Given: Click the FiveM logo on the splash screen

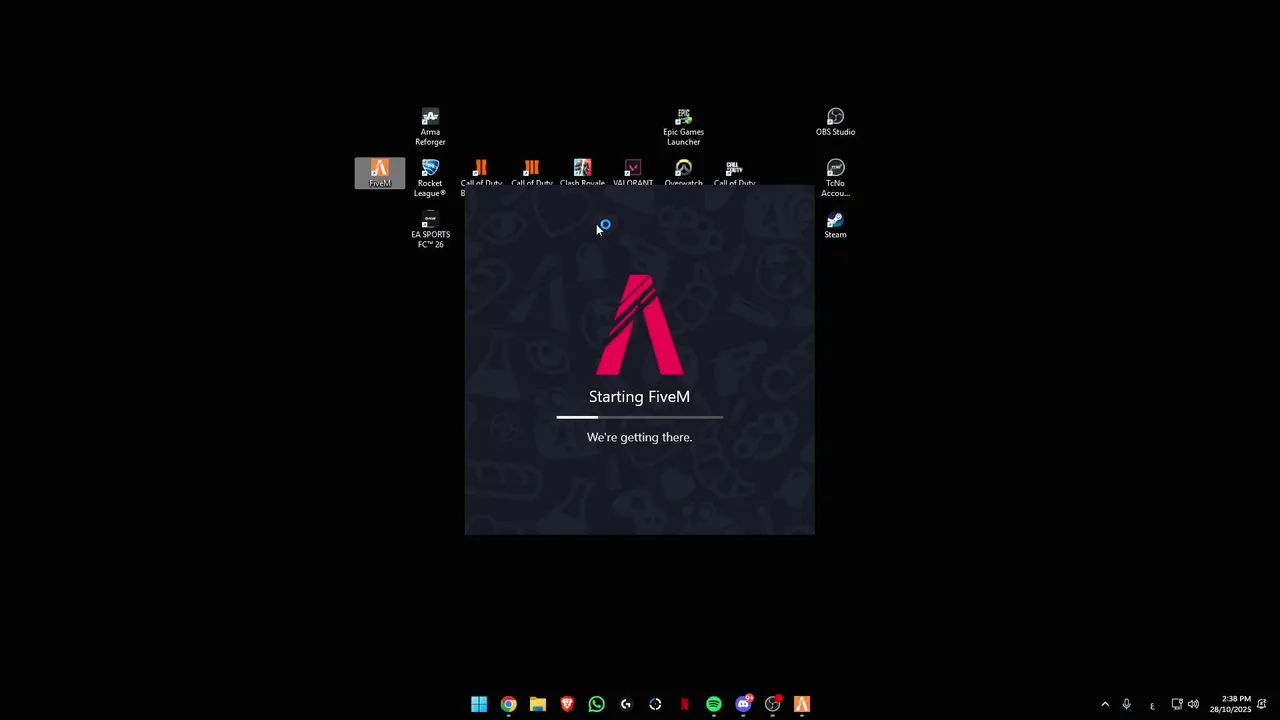Looking at the screenshot, I should [x=640, y=325].
